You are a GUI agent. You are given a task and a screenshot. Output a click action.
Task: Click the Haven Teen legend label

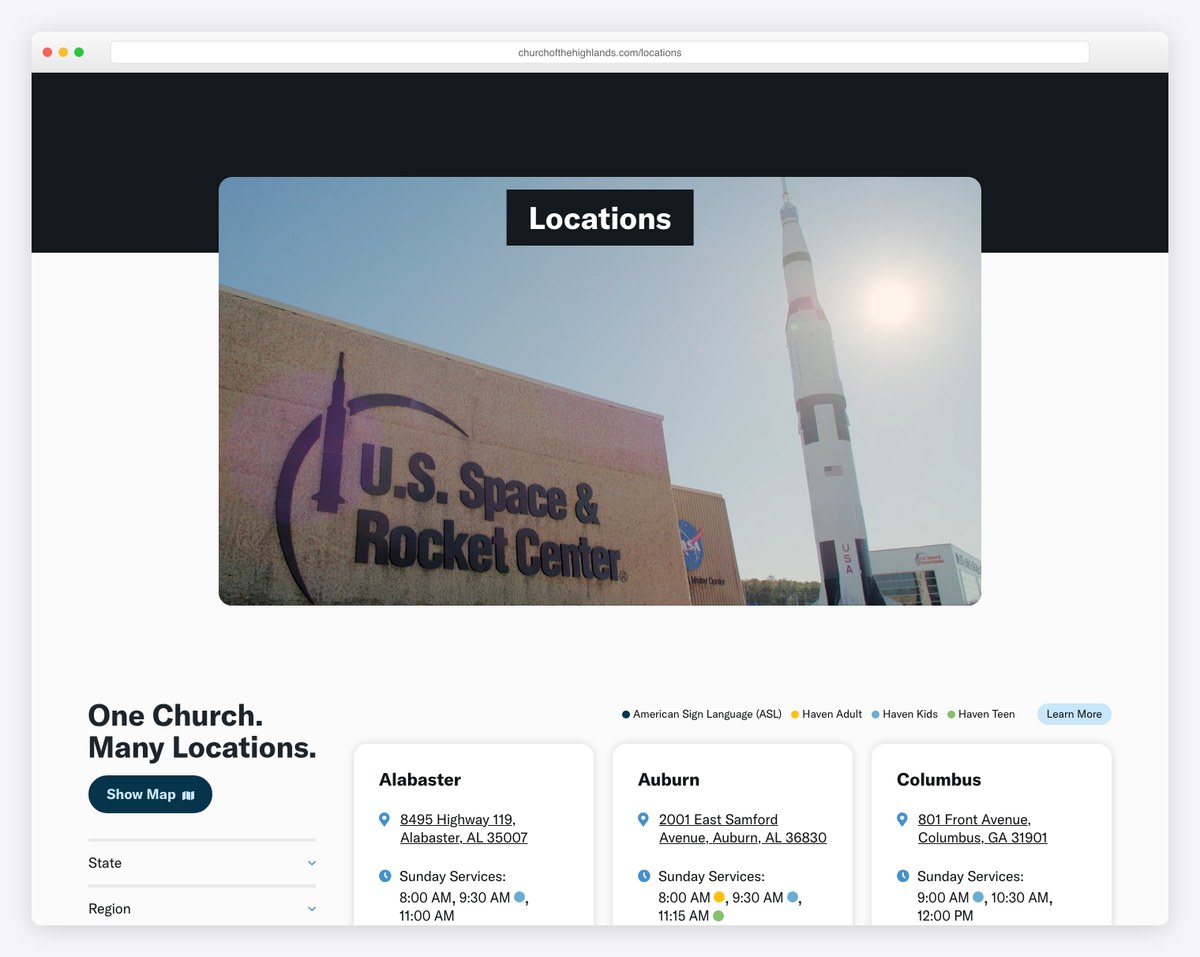point(987,714)
